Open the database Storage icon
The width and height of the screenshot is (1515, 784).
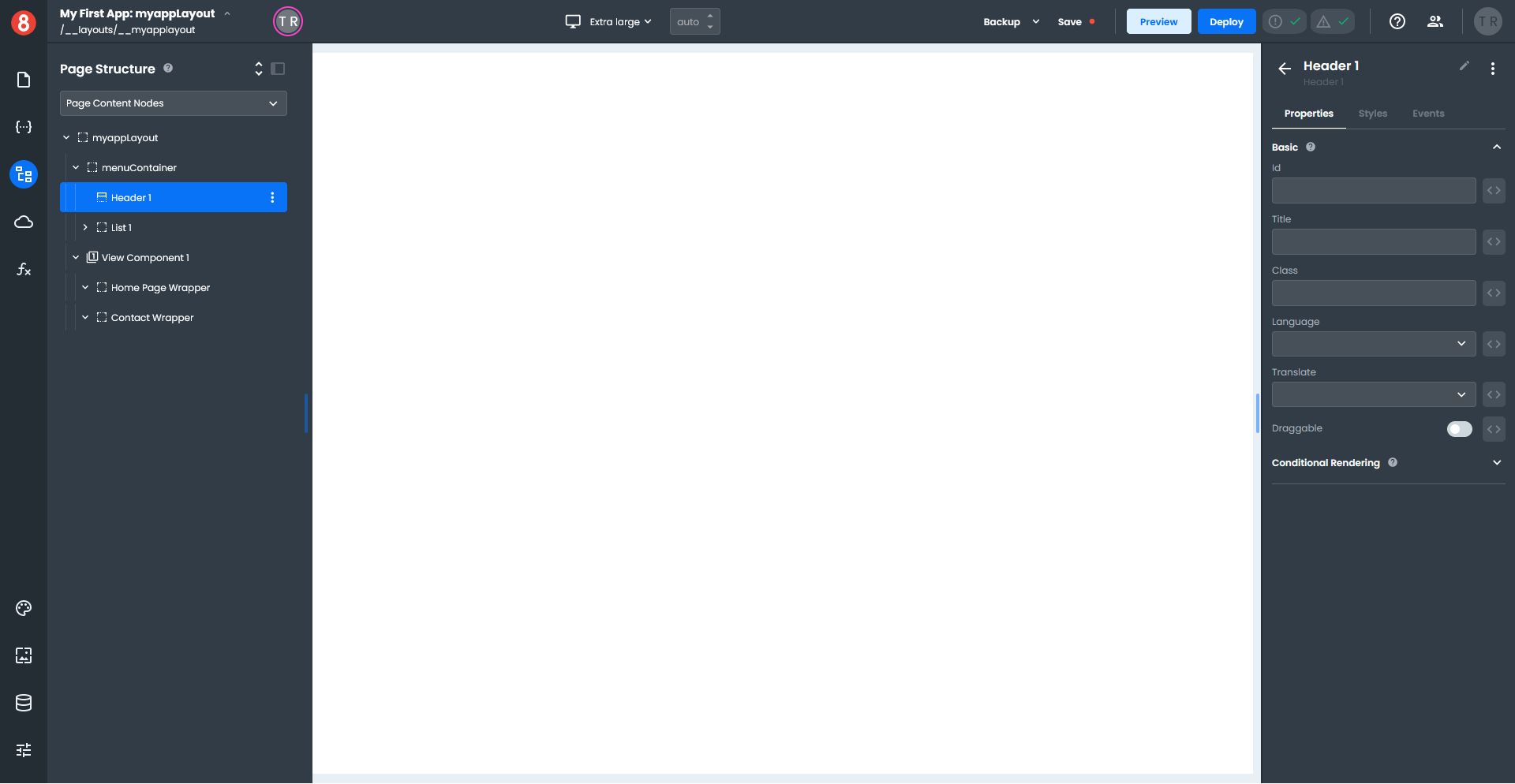tap(24, 703)
